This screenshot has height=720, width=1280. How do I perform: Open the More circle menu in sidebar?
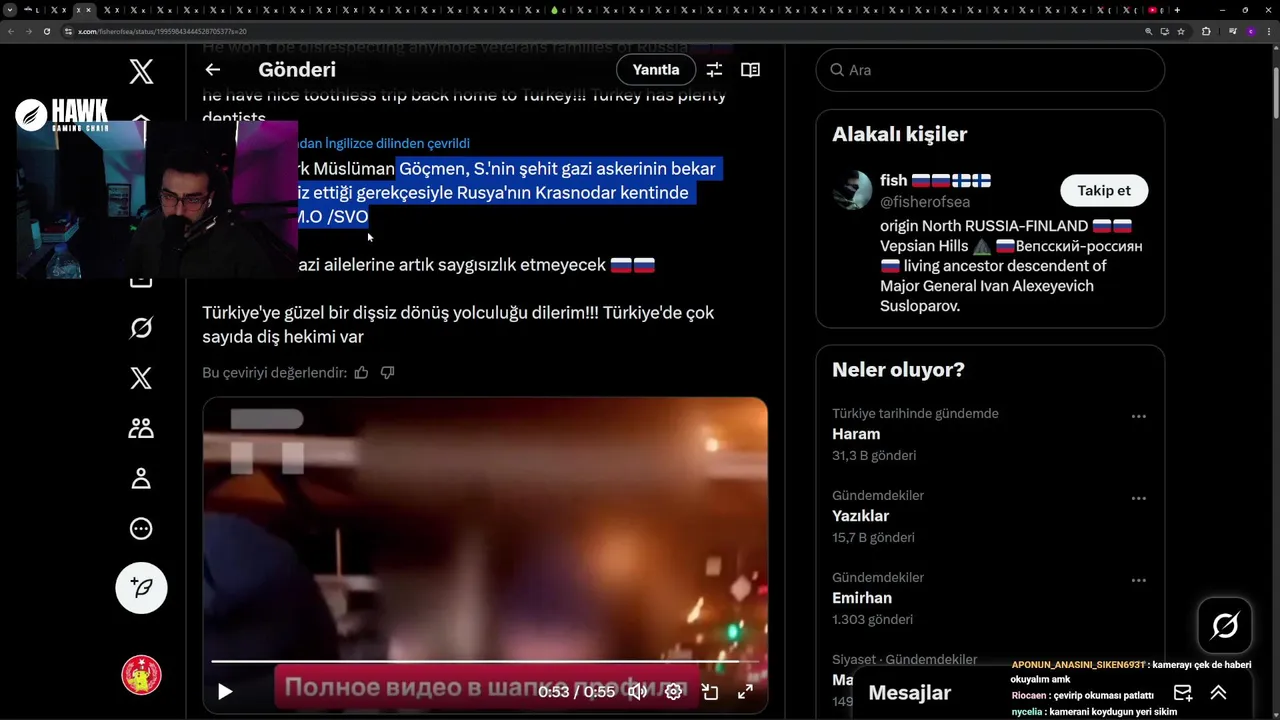[141, 528]
